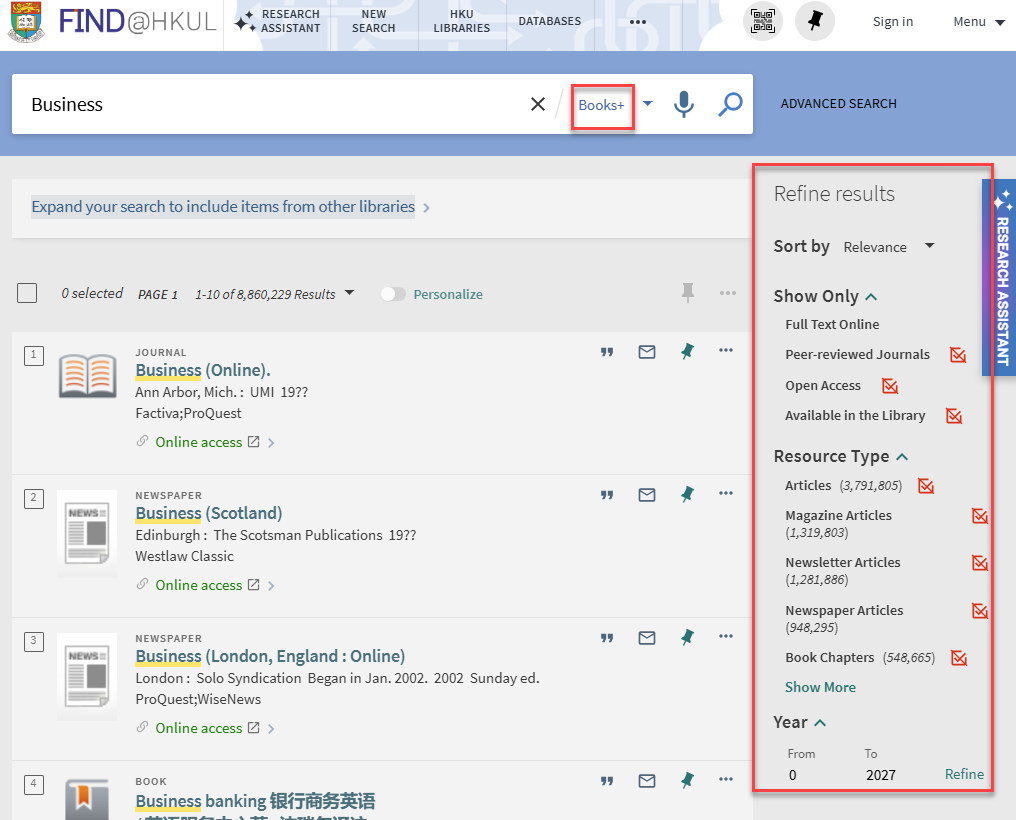
Task: Switch to the DATABASES tab
Action: click(550, 20)
